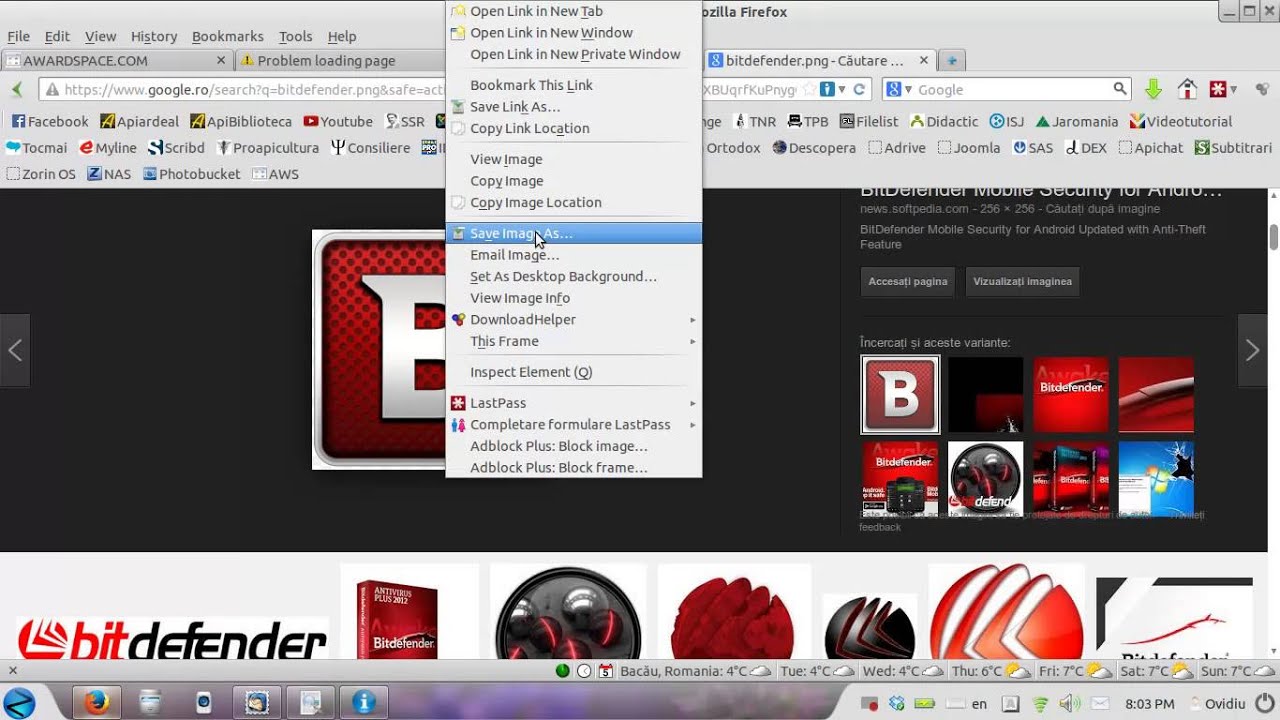Open search engine selector dropdown
Screen dimensions: 1280x720
pyautogui.click(x=898, y=89)
